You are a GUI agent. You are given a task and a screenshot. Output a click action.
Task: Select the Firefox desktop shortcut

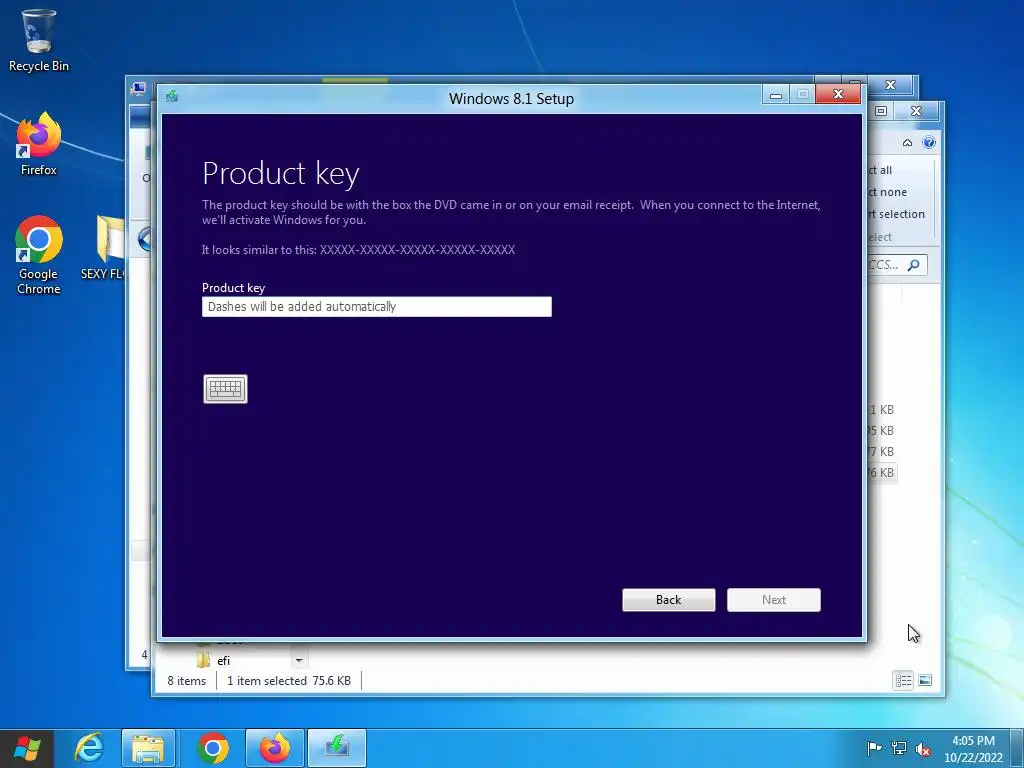tap(39, 144)
